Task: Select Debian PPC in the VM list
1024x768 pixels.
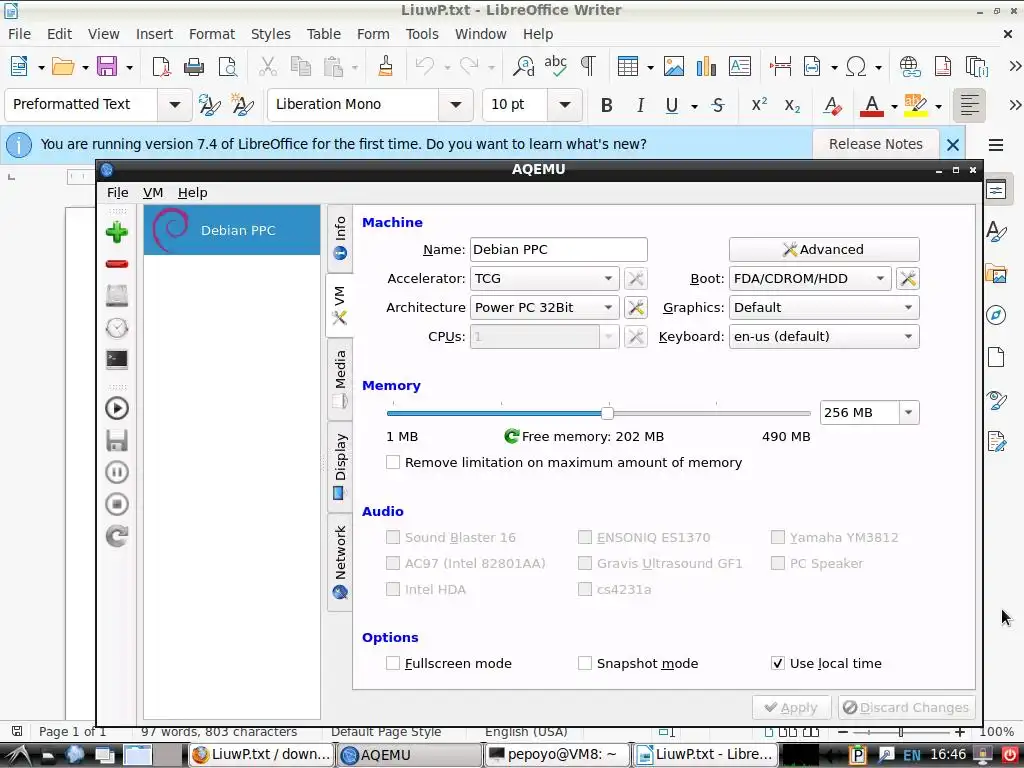Action: [x=232, y=230]
